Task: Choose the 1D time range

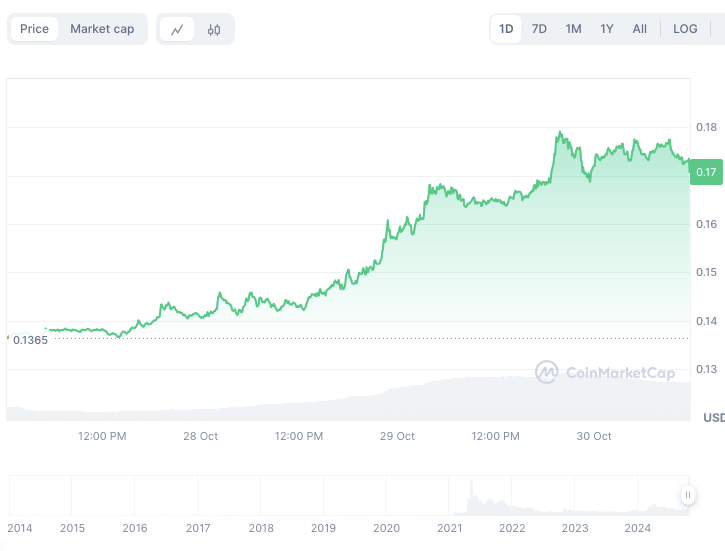Action: pos(506,29)
